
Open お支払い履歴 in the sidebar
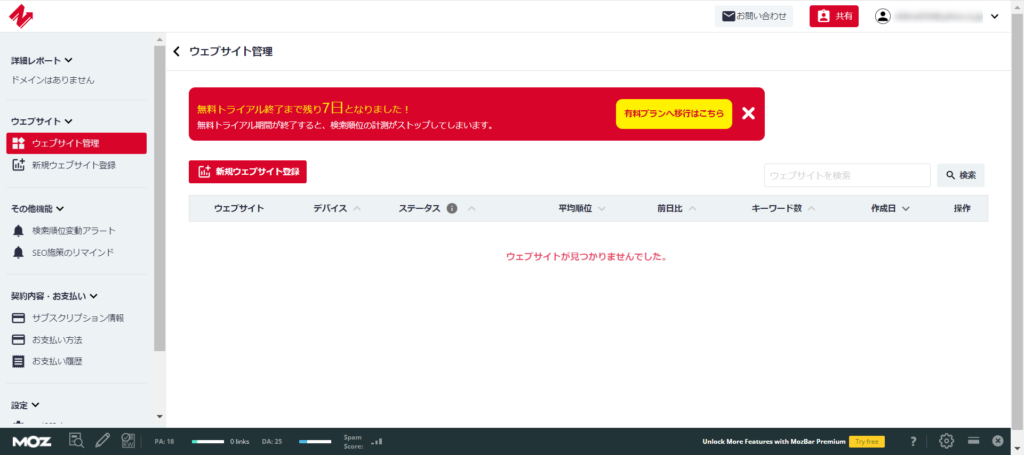coord(57,361)
